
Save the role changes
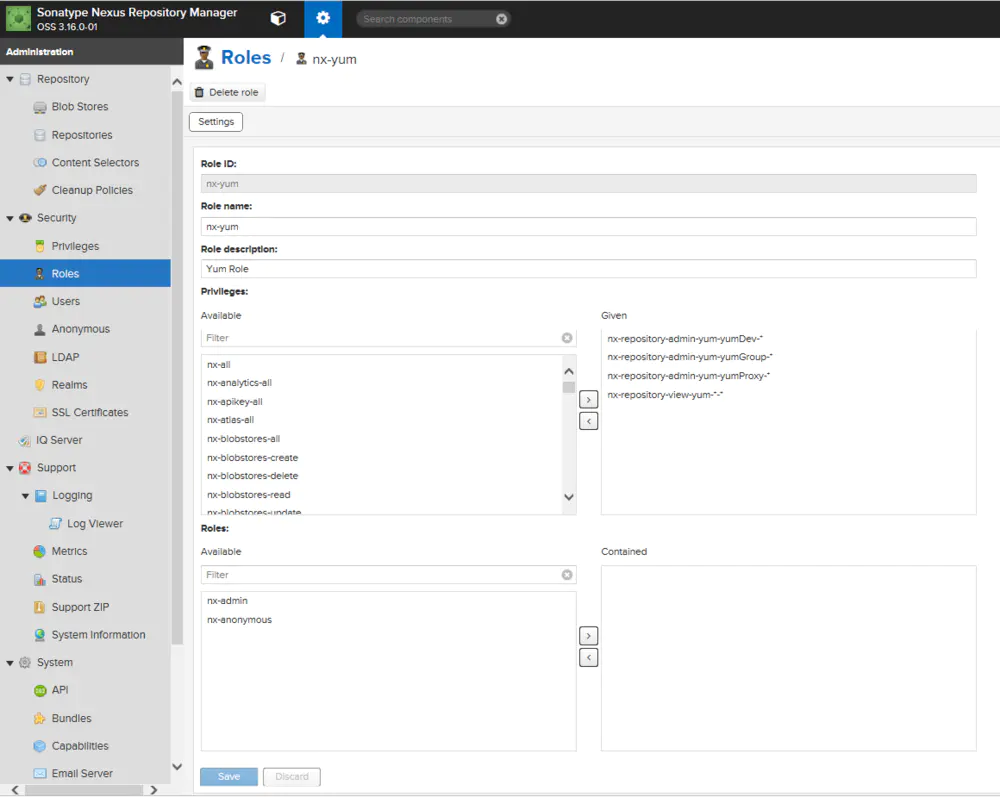[228, 777]
